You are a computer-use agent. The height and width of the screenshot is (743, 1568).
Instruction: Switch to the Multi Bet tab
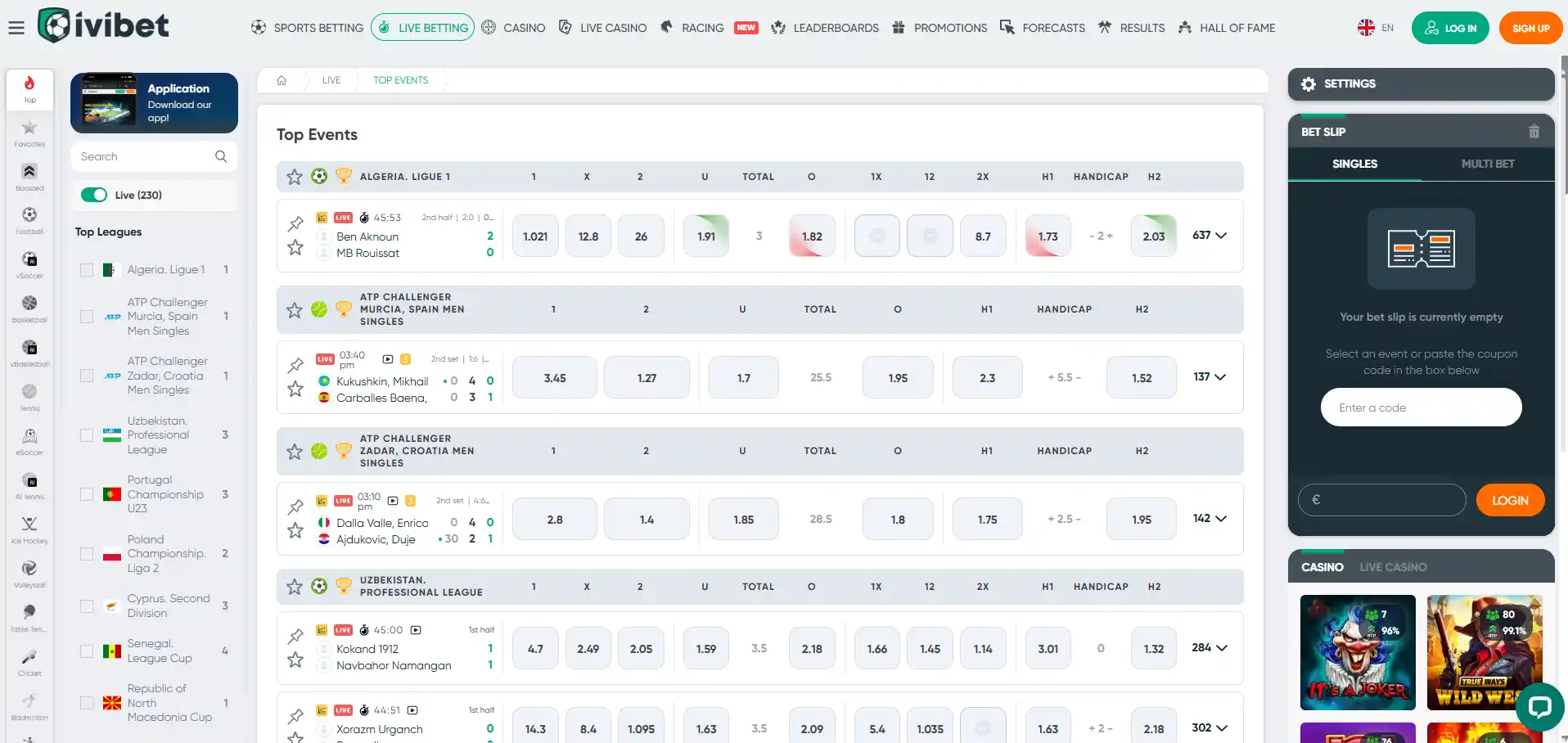[1488, 164]
